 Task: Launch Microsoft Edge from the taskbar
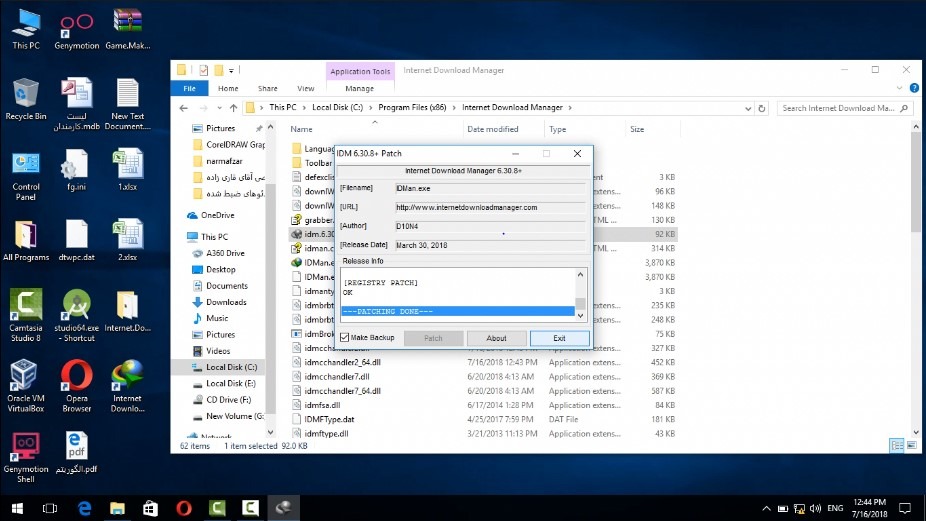click(84, 509)
